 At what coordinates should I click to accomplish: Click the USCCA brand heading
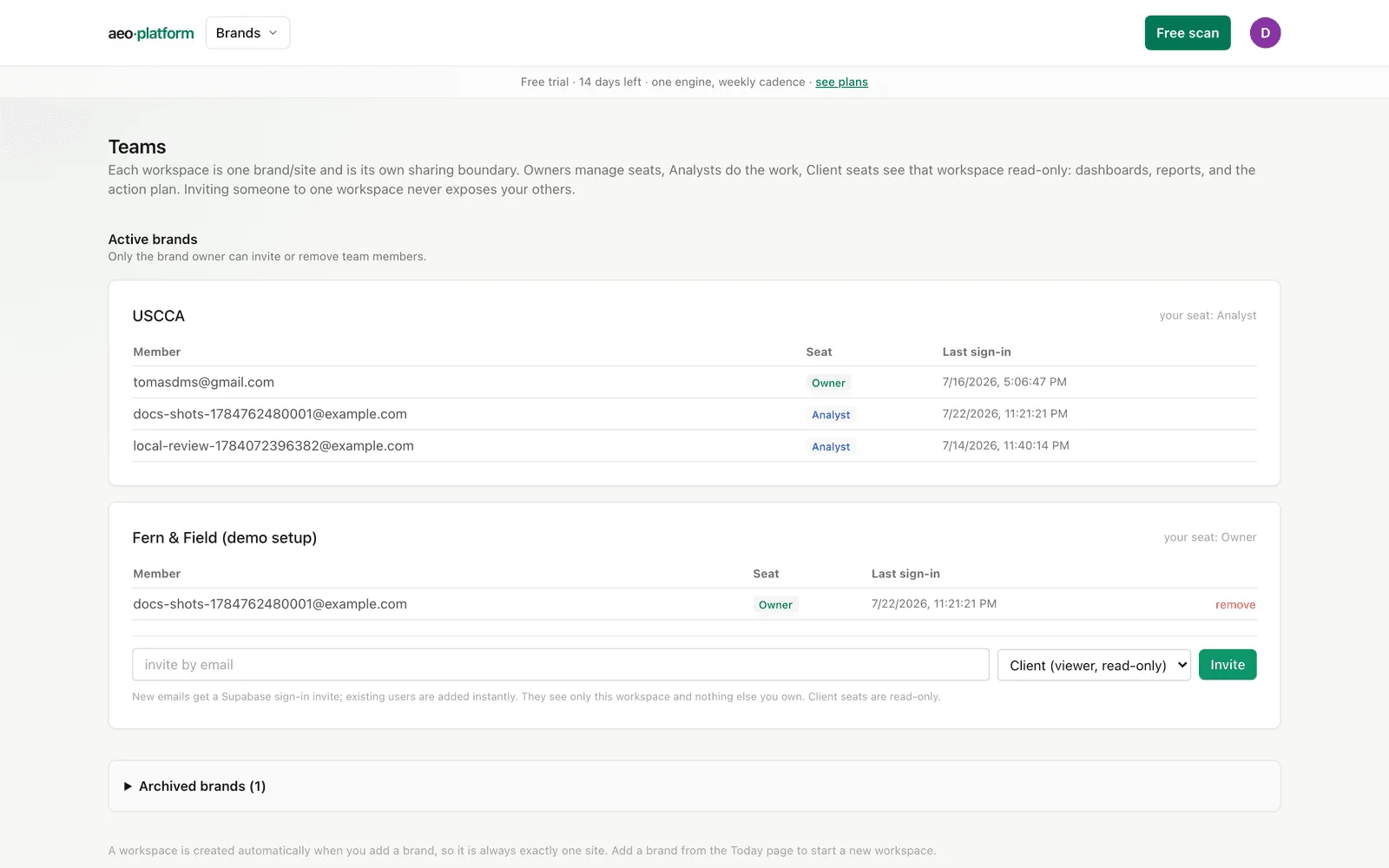point(159,316)
